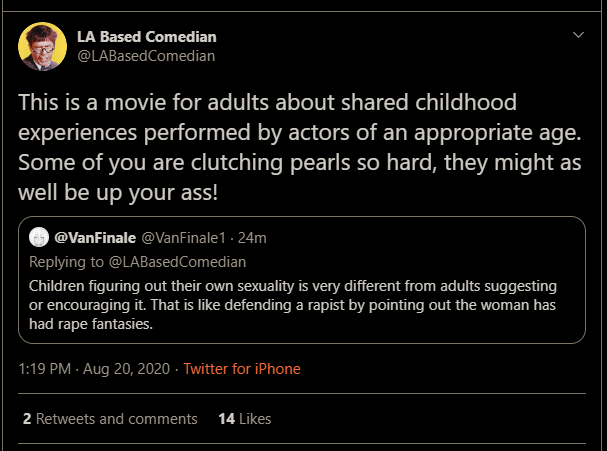Click the Replying to @LABasedComedian line
This screenshot has height=451, width=607.
pyautogui.click(x=137, y=262)
